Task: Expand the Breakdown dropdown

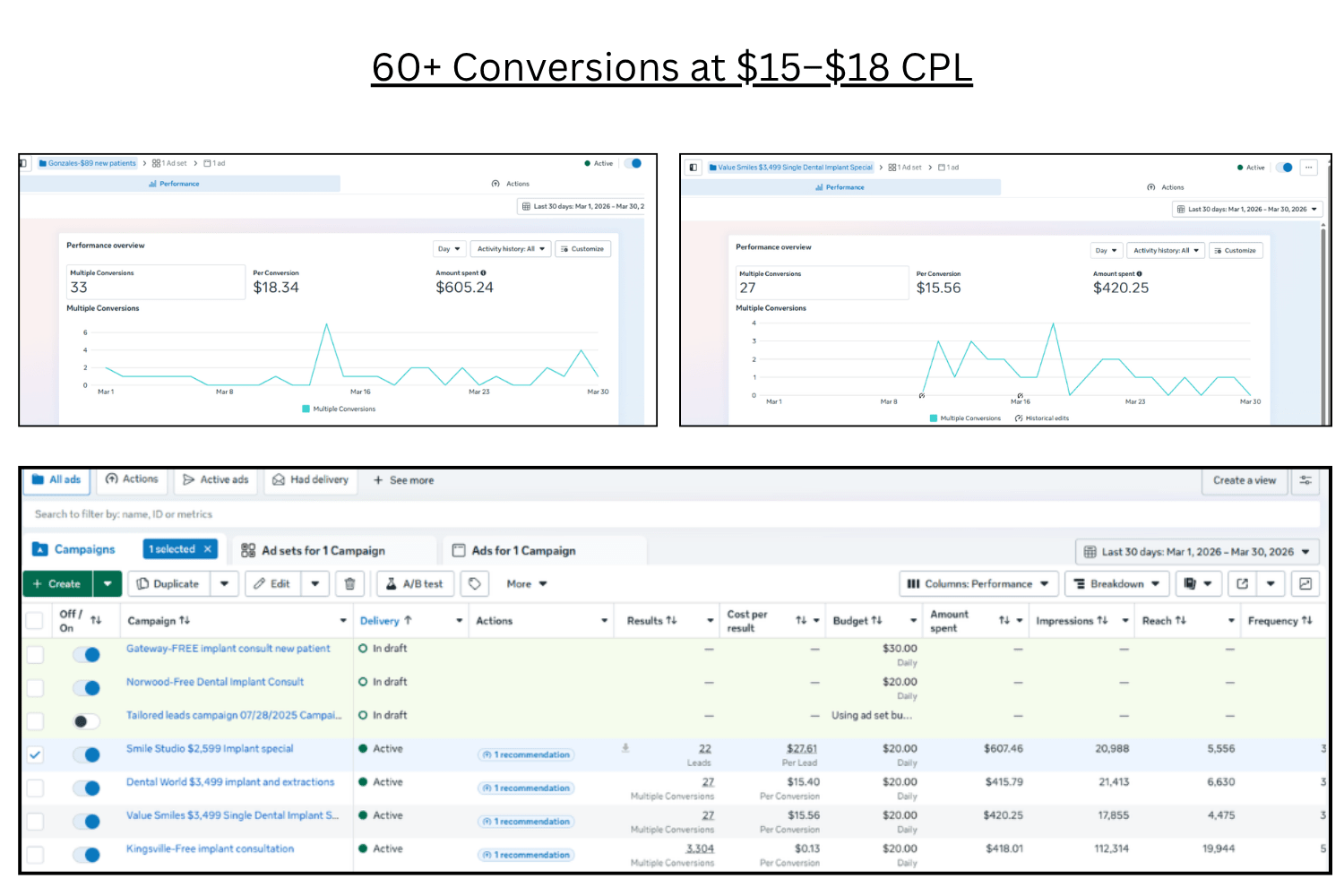Action: [x=1116, y=584]
